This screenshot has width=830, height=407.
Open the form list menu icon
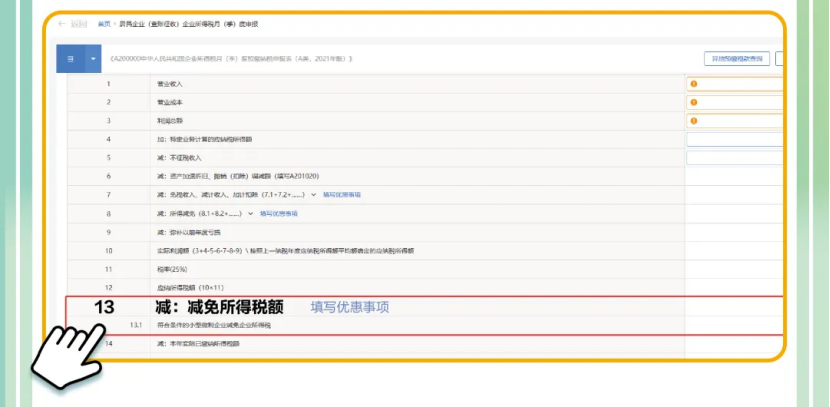point(70,59)
